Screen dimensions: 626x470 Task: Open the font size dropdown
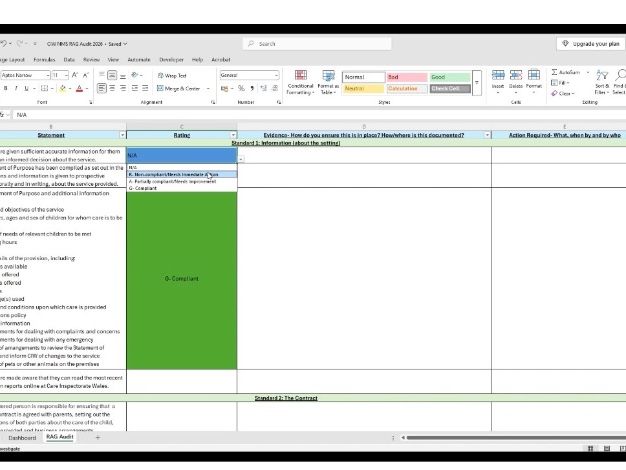pyautogui.click(x=66, y=75)
